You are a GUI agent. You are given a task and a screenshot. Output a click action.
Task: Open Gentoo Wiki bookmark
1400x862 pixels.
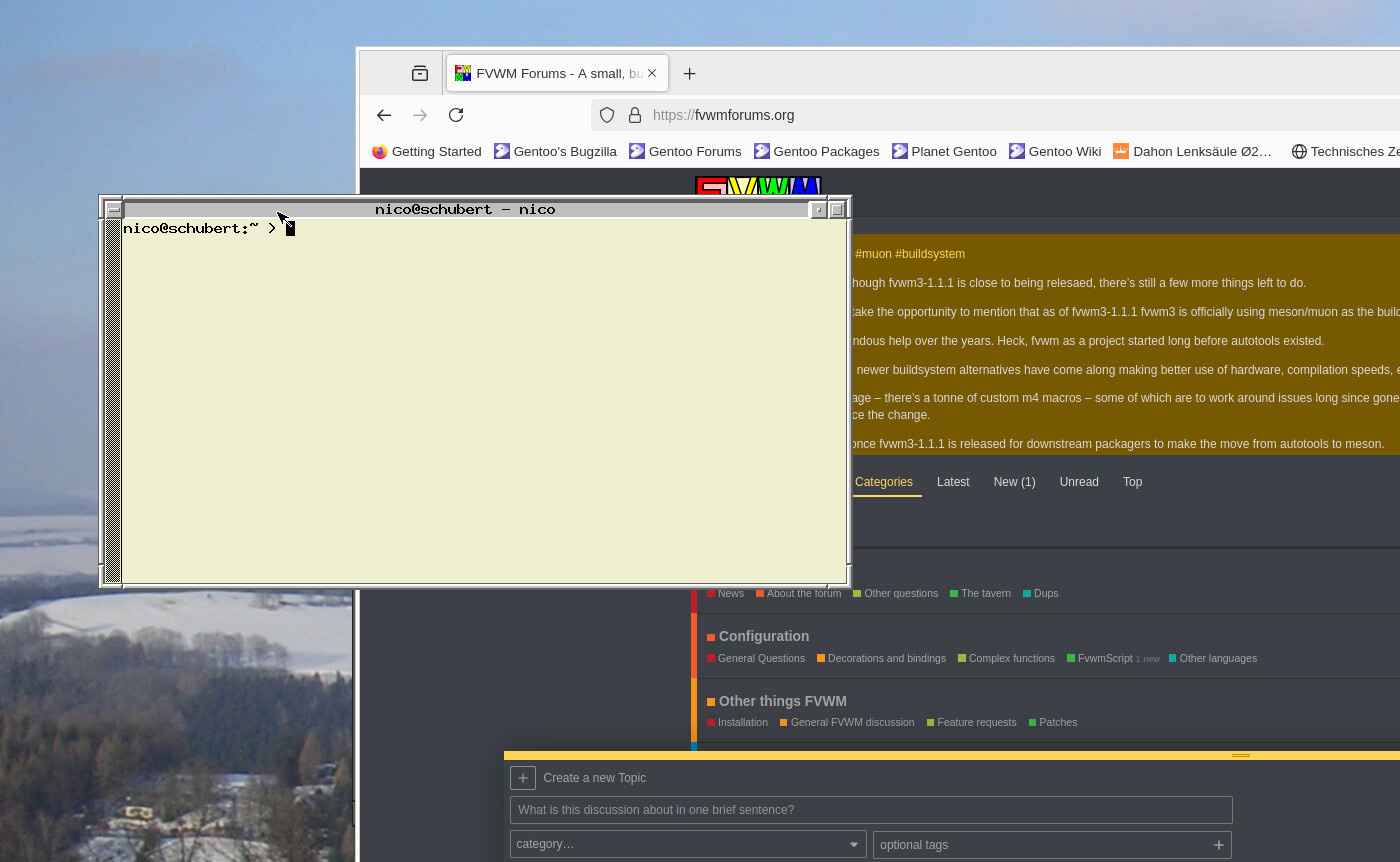(1055, 151)
